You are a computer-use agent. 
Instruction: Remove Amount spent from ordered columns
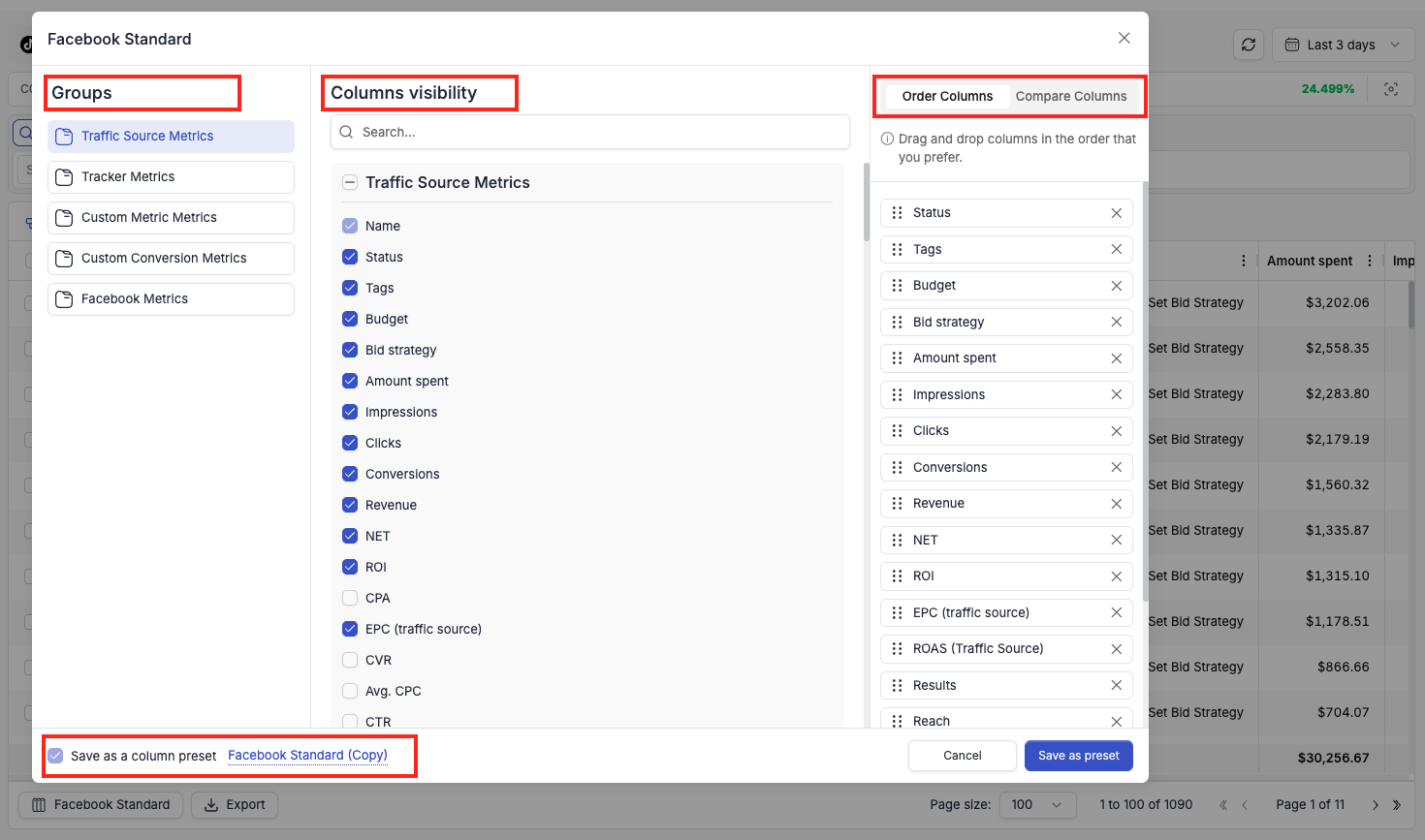coord(1117,358)
